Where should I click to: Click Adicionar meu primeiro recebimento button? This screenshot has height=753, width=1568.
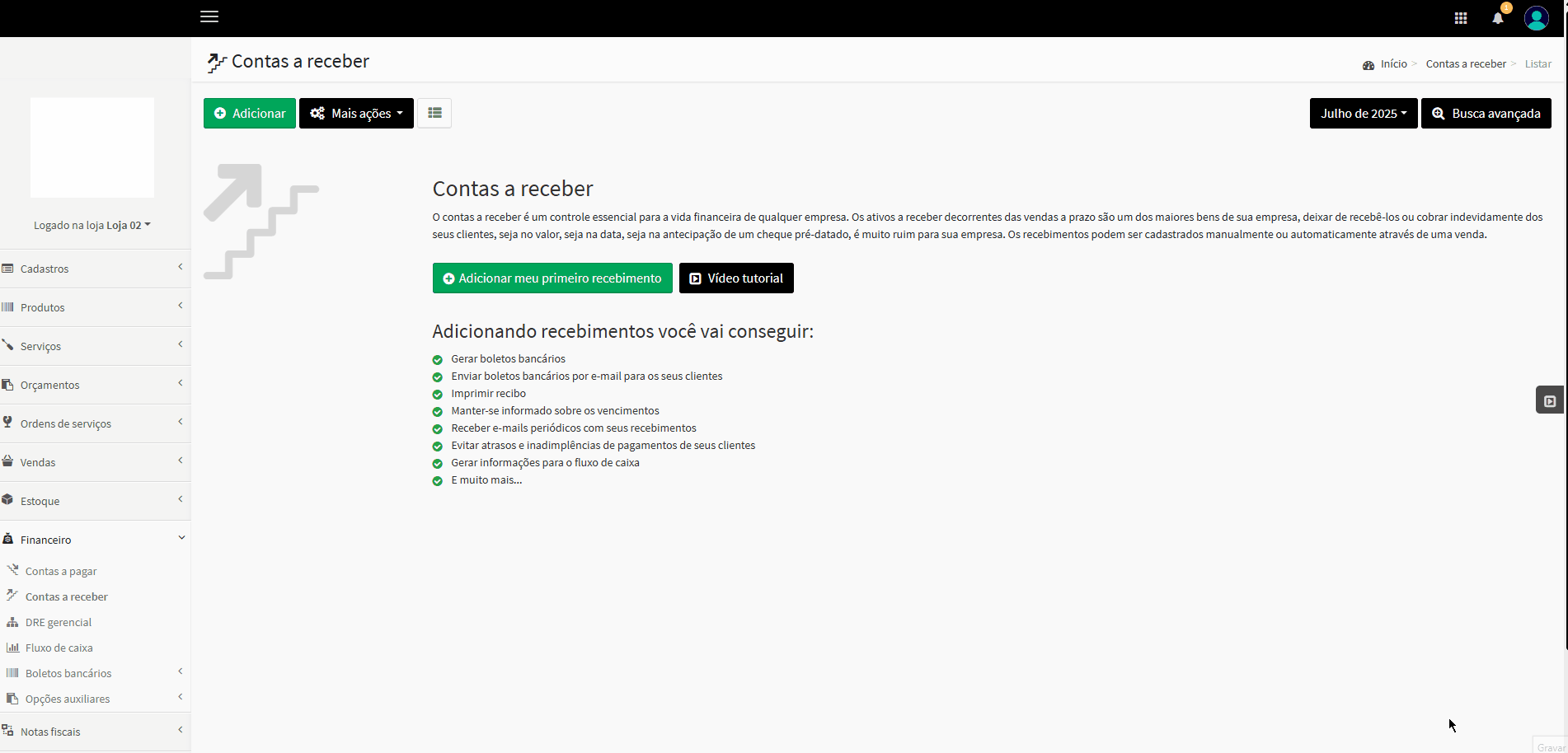(552, 278)
